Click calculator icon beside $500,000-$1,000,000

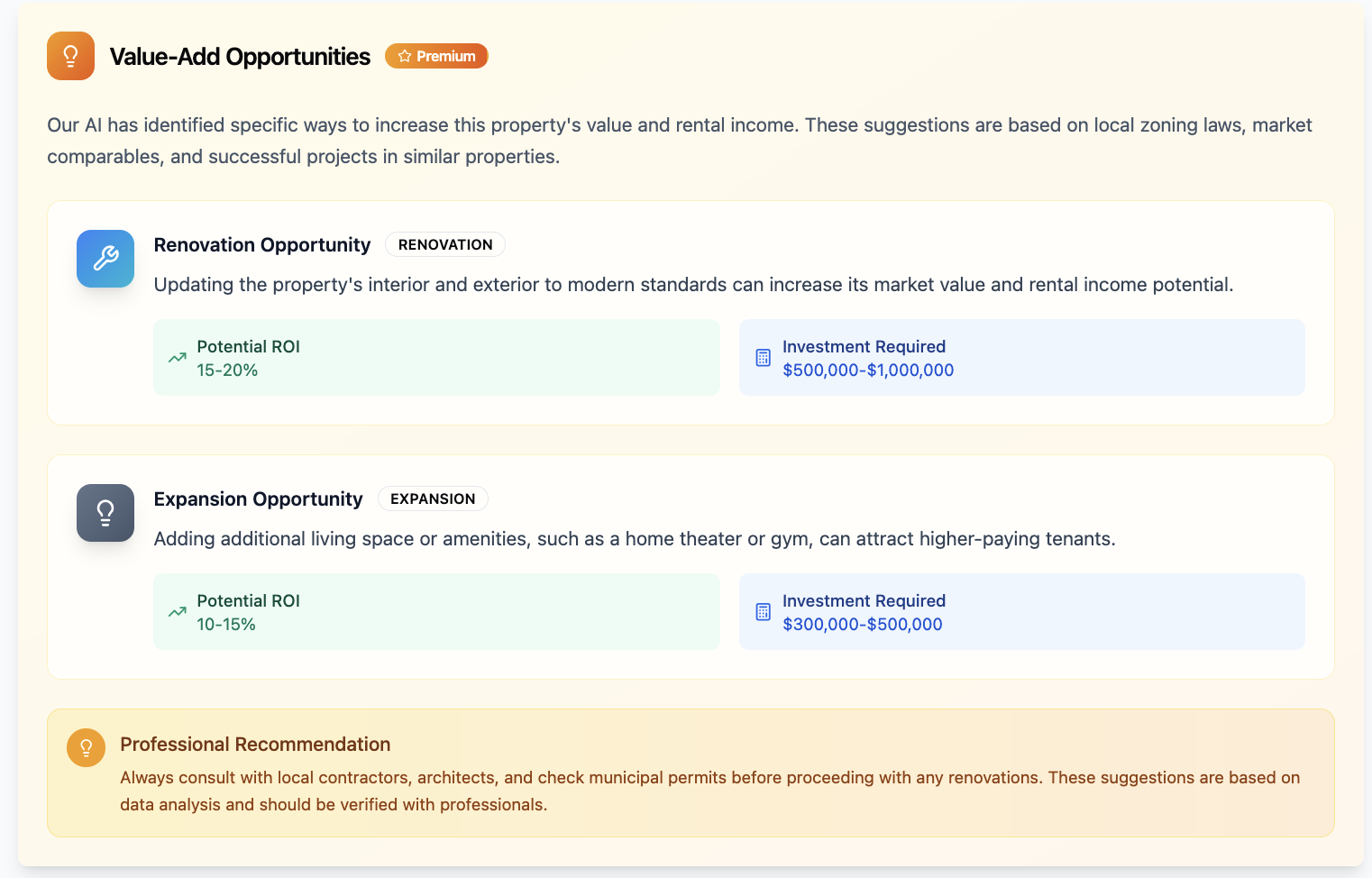(764, 358)
